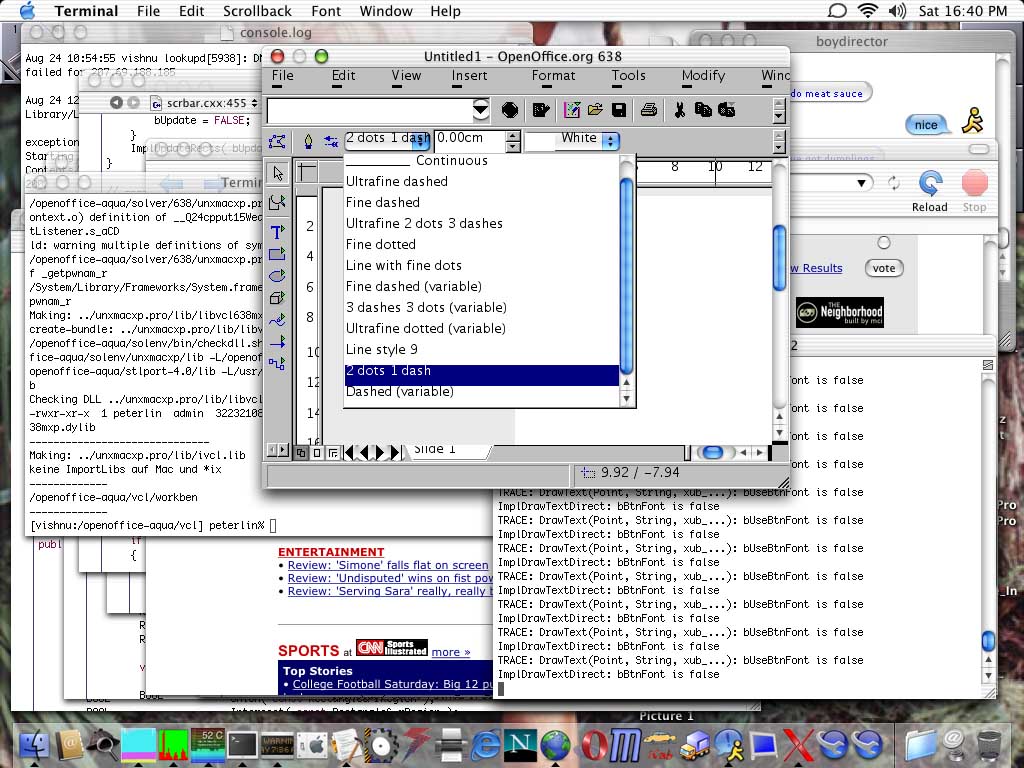Click the "more »" link beside Sports Illustrated

451,652
